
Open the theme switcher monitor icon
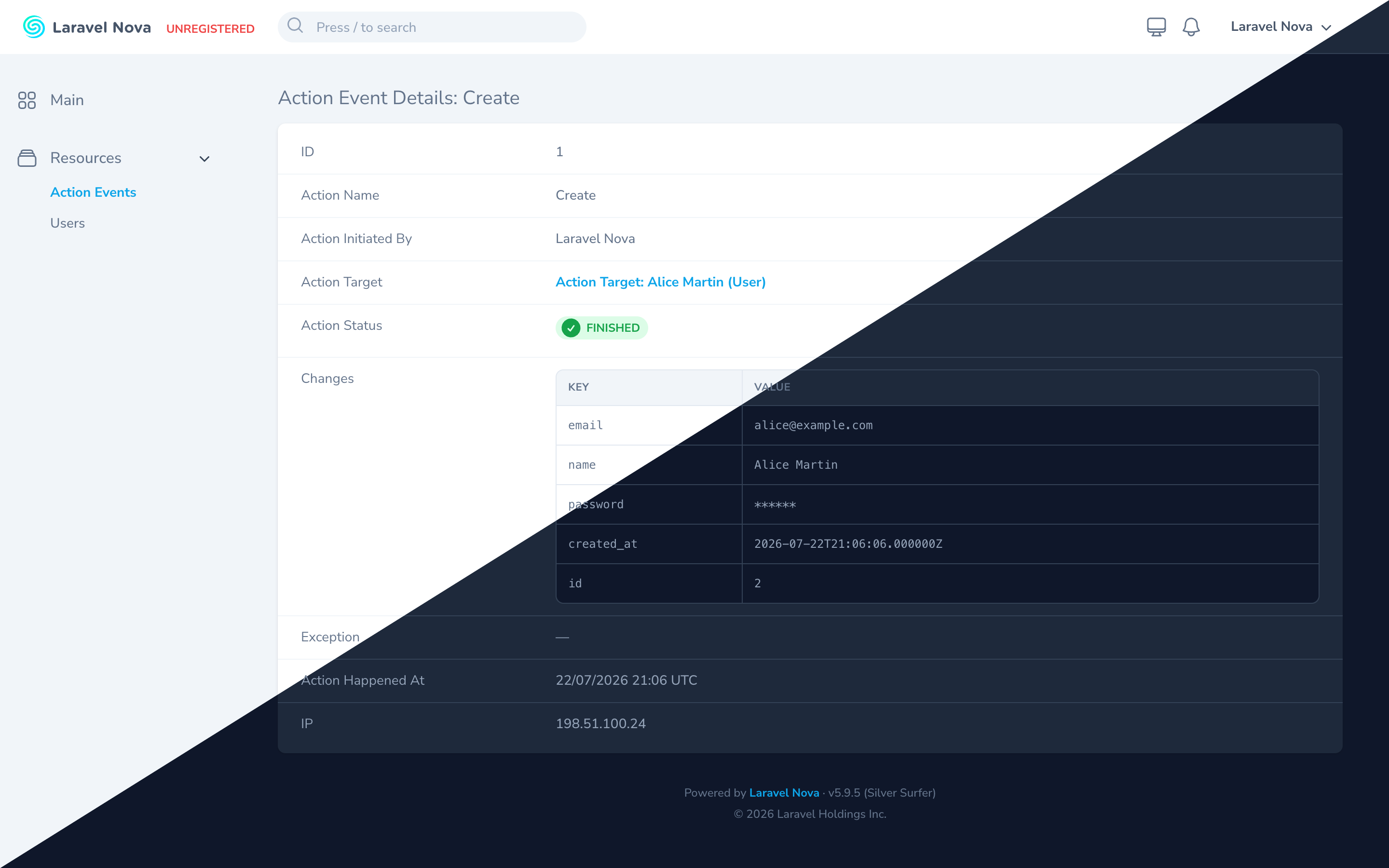1156,27
